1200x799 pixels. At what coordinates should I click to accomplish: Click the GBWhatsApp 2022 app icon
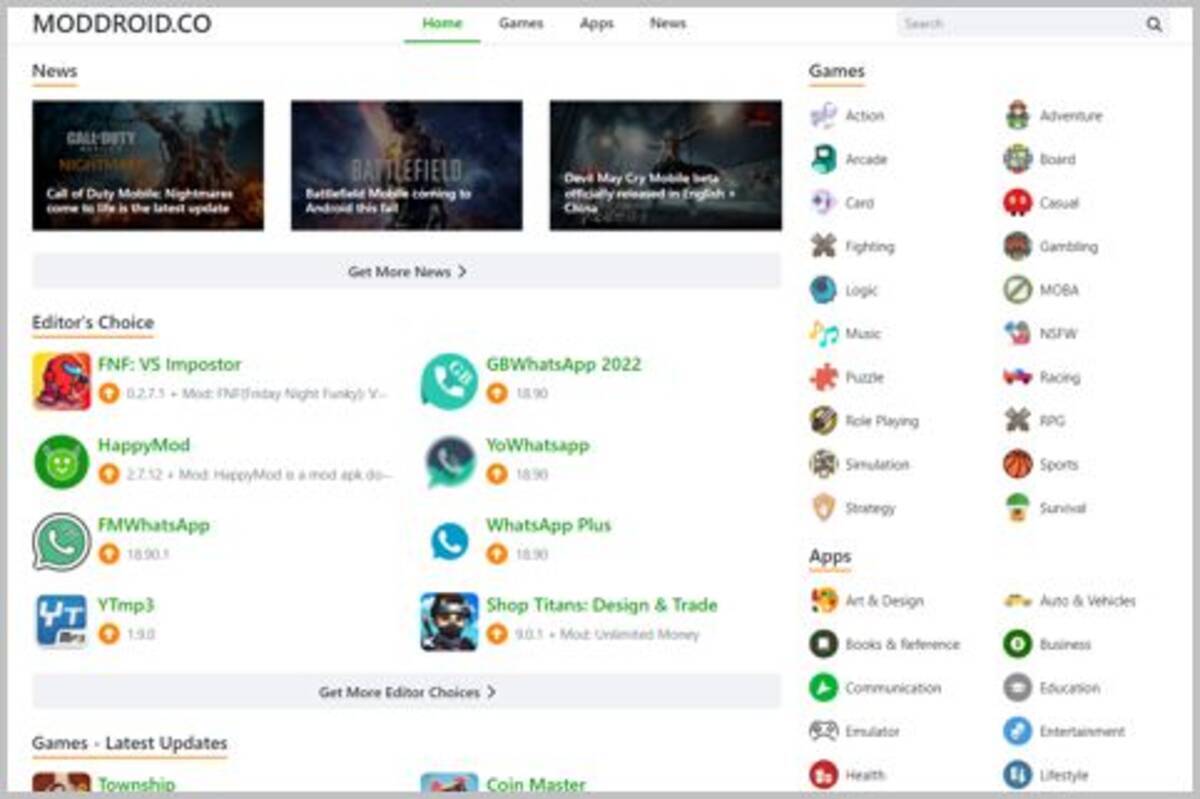(449, 381)
